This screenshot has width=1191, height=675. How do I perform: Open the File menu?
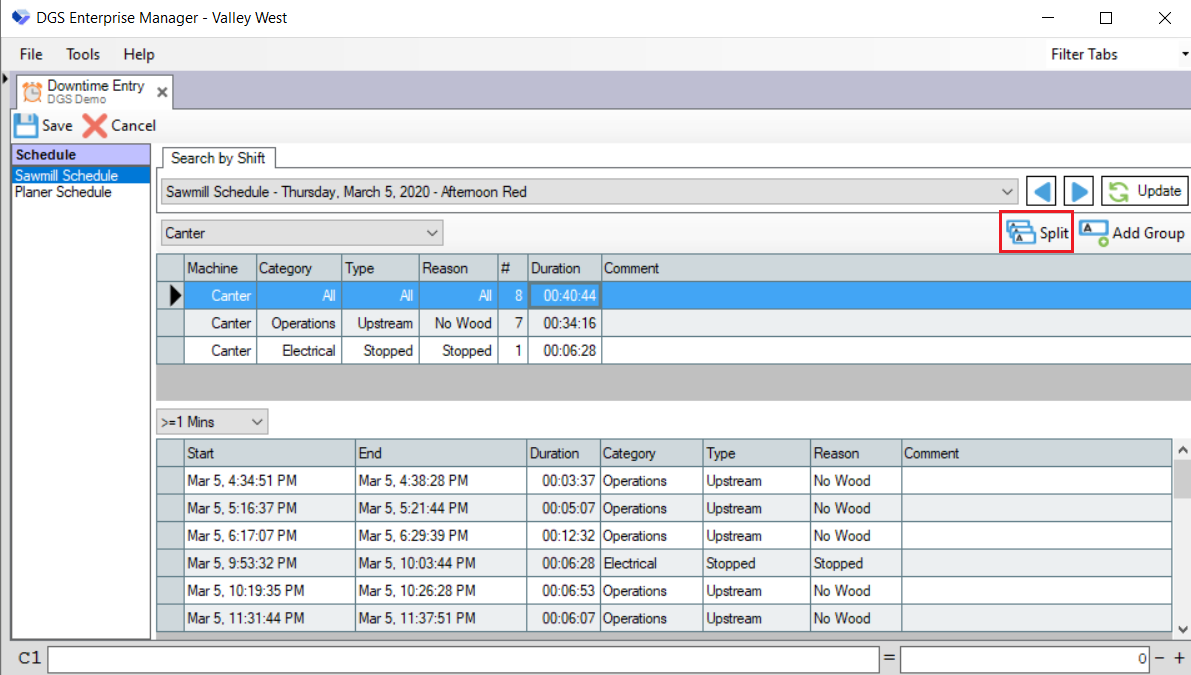31,54
